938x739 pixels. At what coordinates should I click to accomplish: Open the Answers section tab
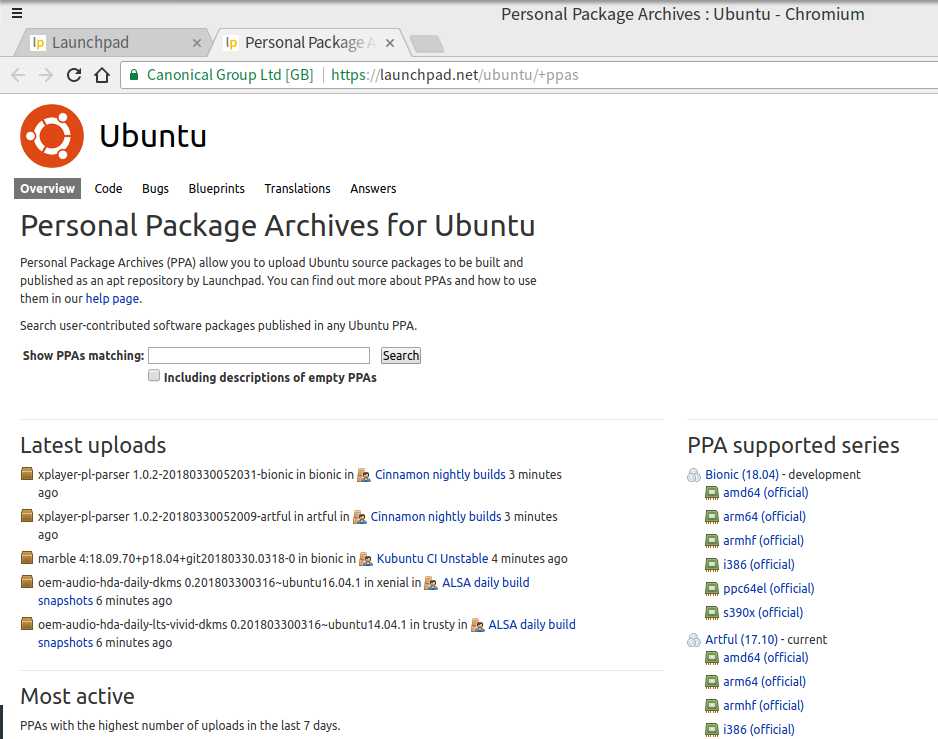tap(373, 188)
